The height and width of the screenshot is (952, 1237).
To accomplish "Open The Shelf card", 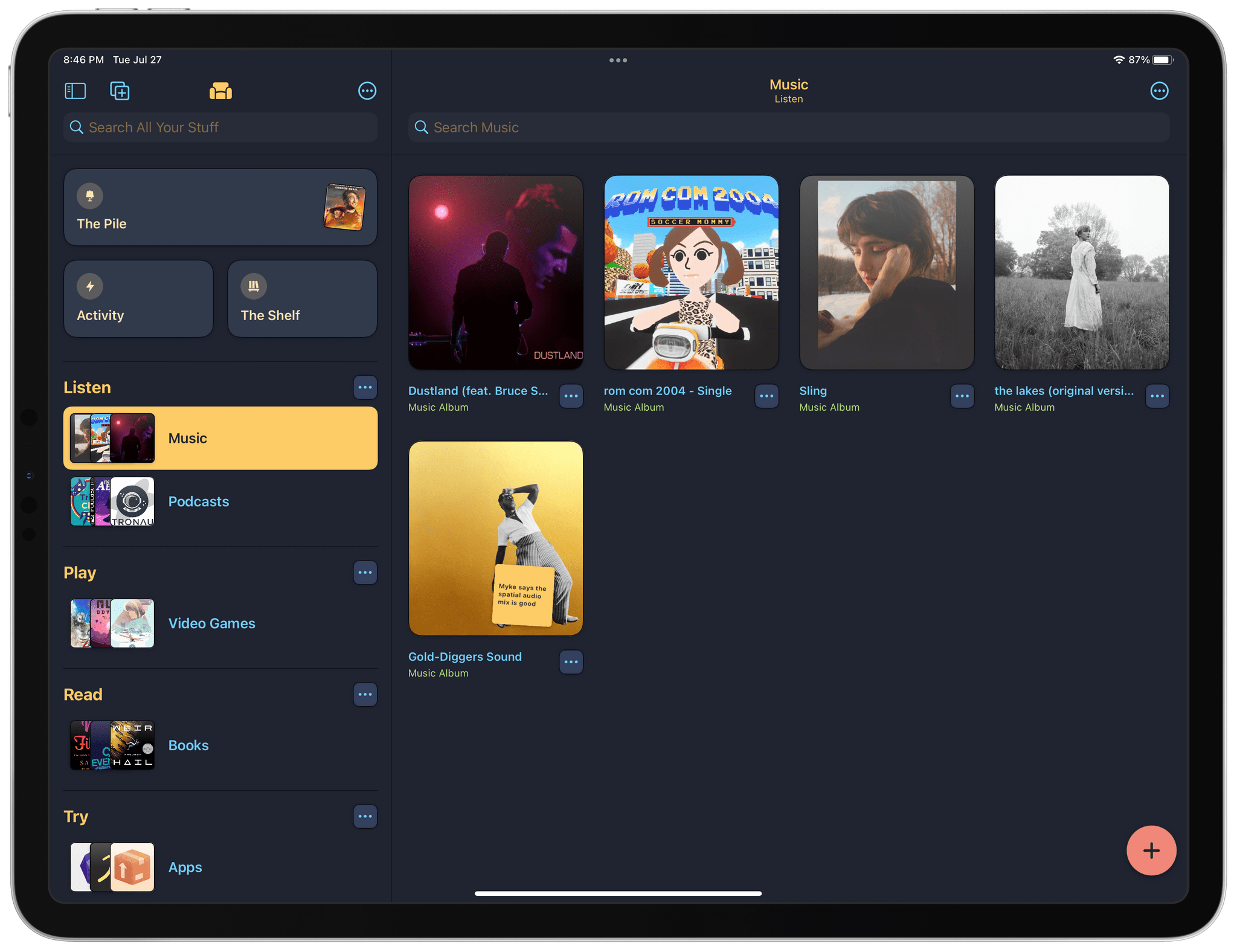I will 303,299.
